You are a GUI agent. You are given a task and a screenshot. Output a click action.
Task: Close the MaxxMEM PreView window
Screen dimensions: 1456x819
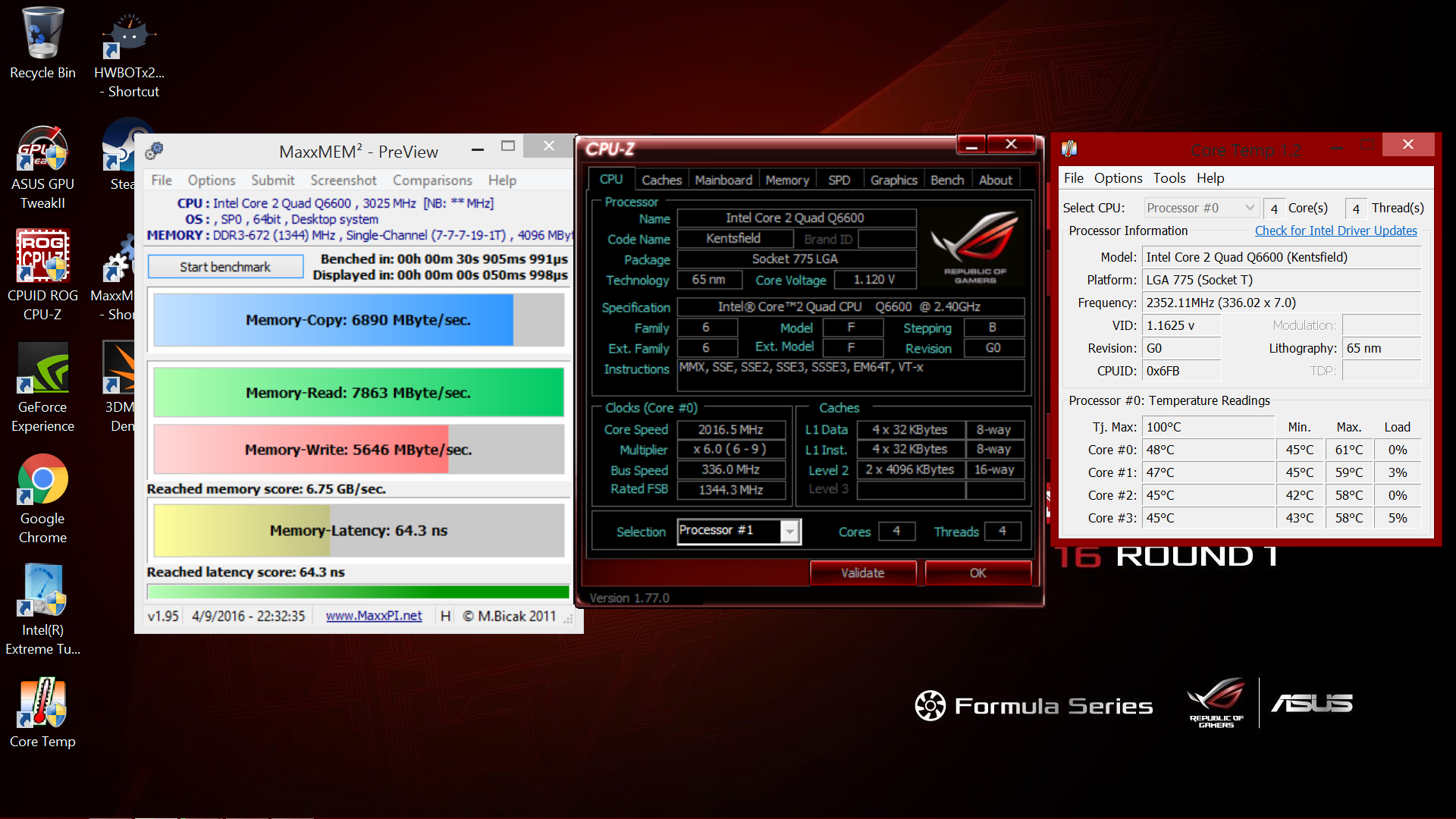click(x=549, y=146)
